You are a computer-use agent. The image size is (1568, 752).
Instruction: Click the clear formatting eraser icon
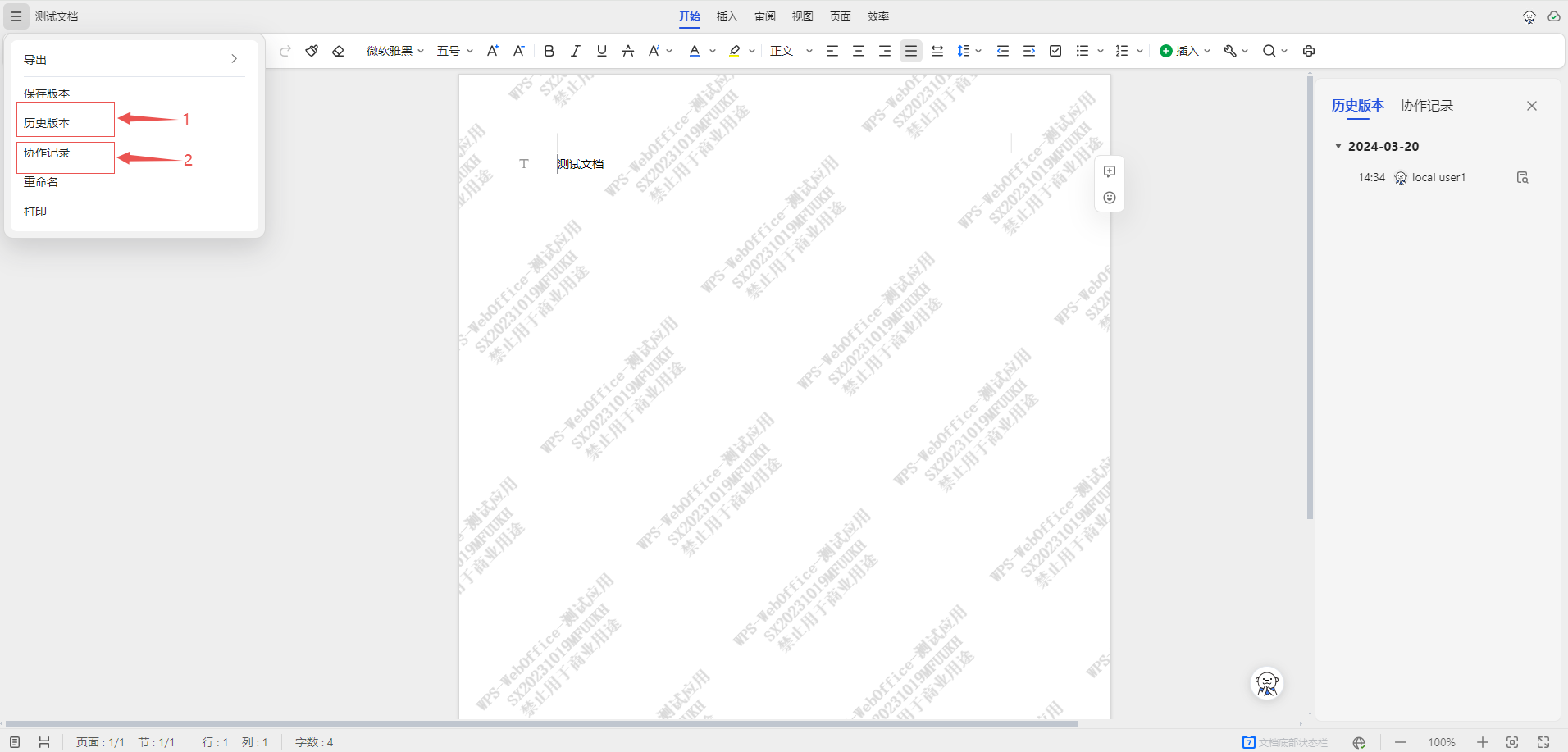coord(338,51)
